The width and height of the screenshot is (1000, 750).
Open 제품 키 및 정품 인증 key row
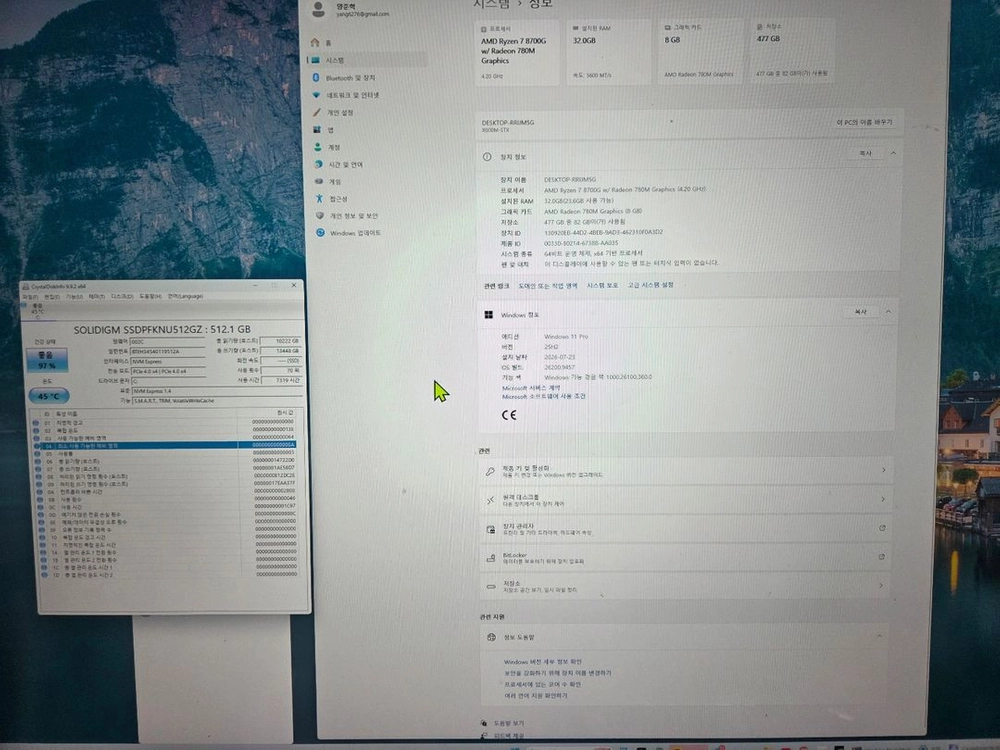[688, 471]
